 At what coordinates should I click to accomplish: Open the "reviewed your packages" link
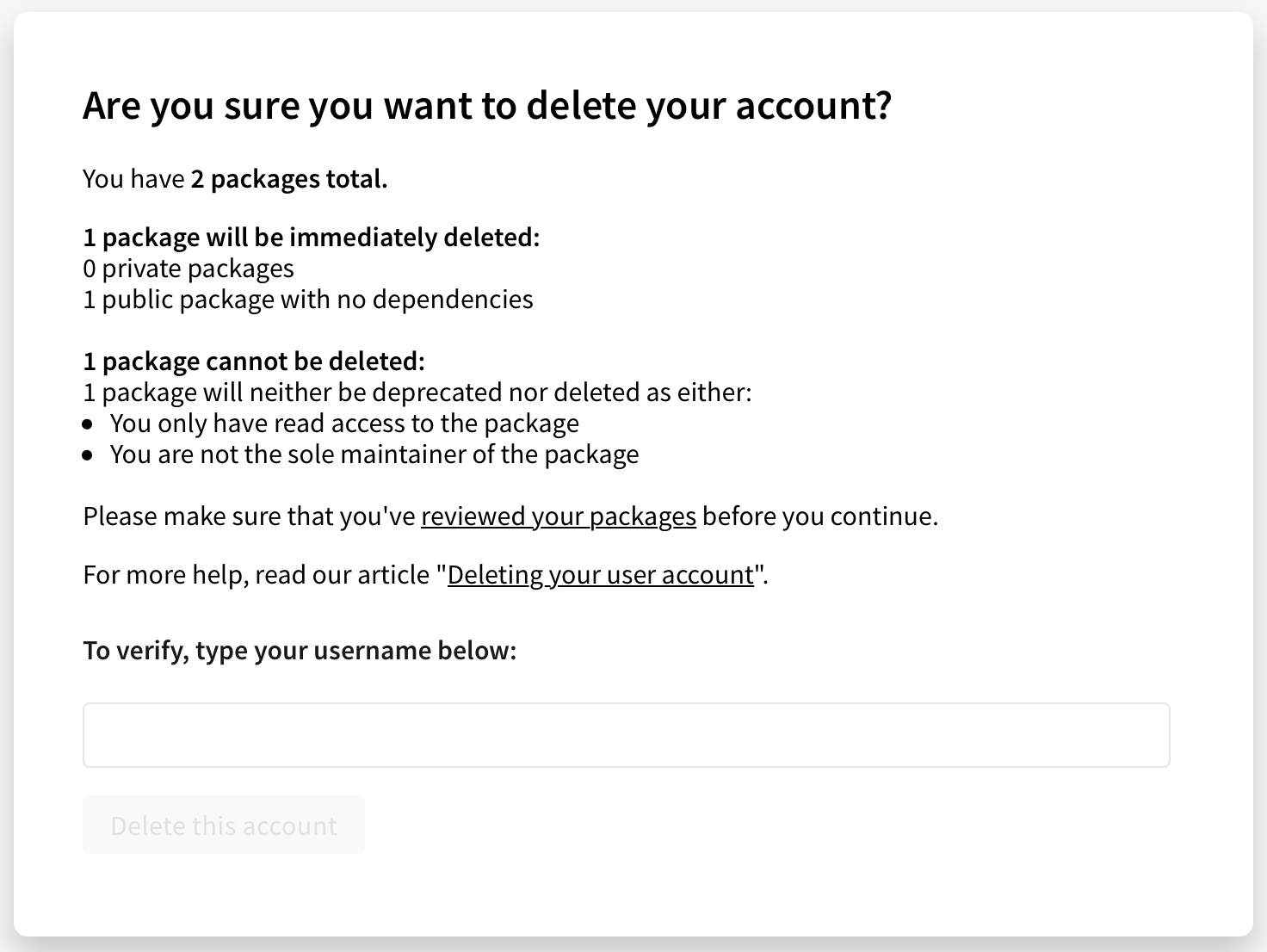558,516
